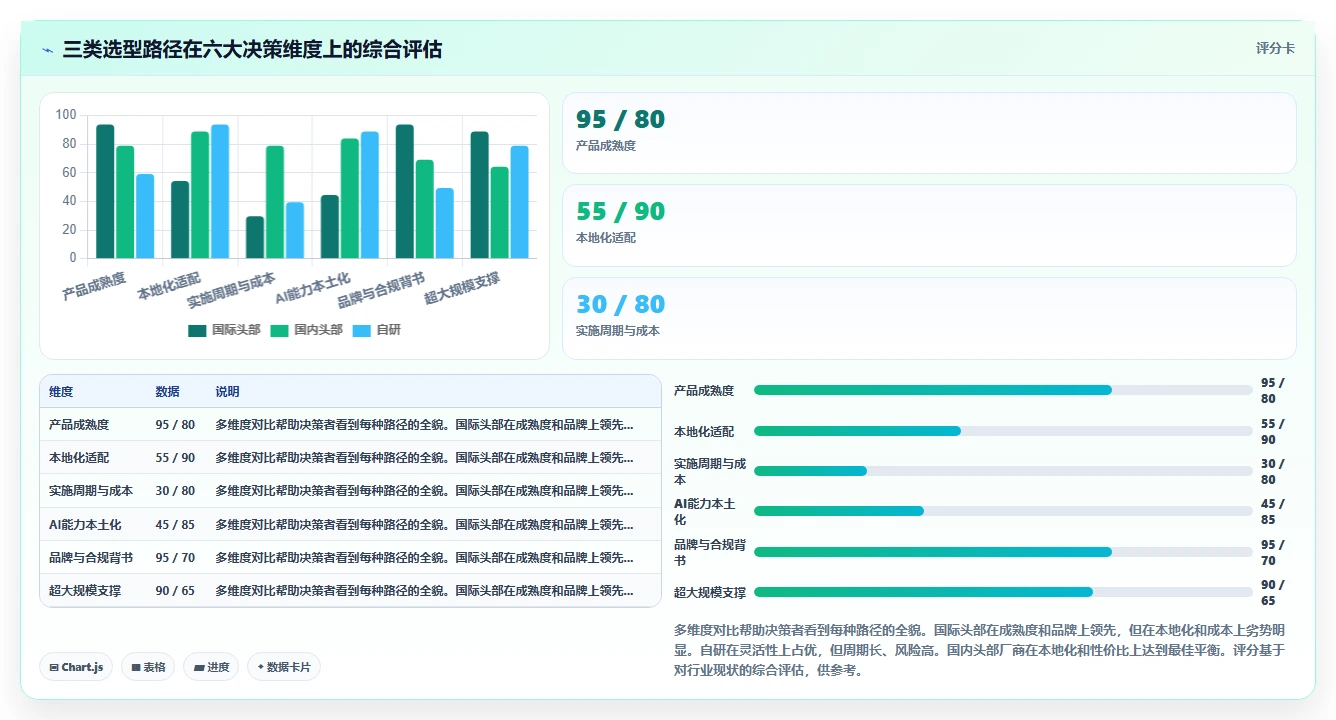Select the 国际头部 bar for 品牌与合规背书
1336x720 pixels.
click(404, 191)
